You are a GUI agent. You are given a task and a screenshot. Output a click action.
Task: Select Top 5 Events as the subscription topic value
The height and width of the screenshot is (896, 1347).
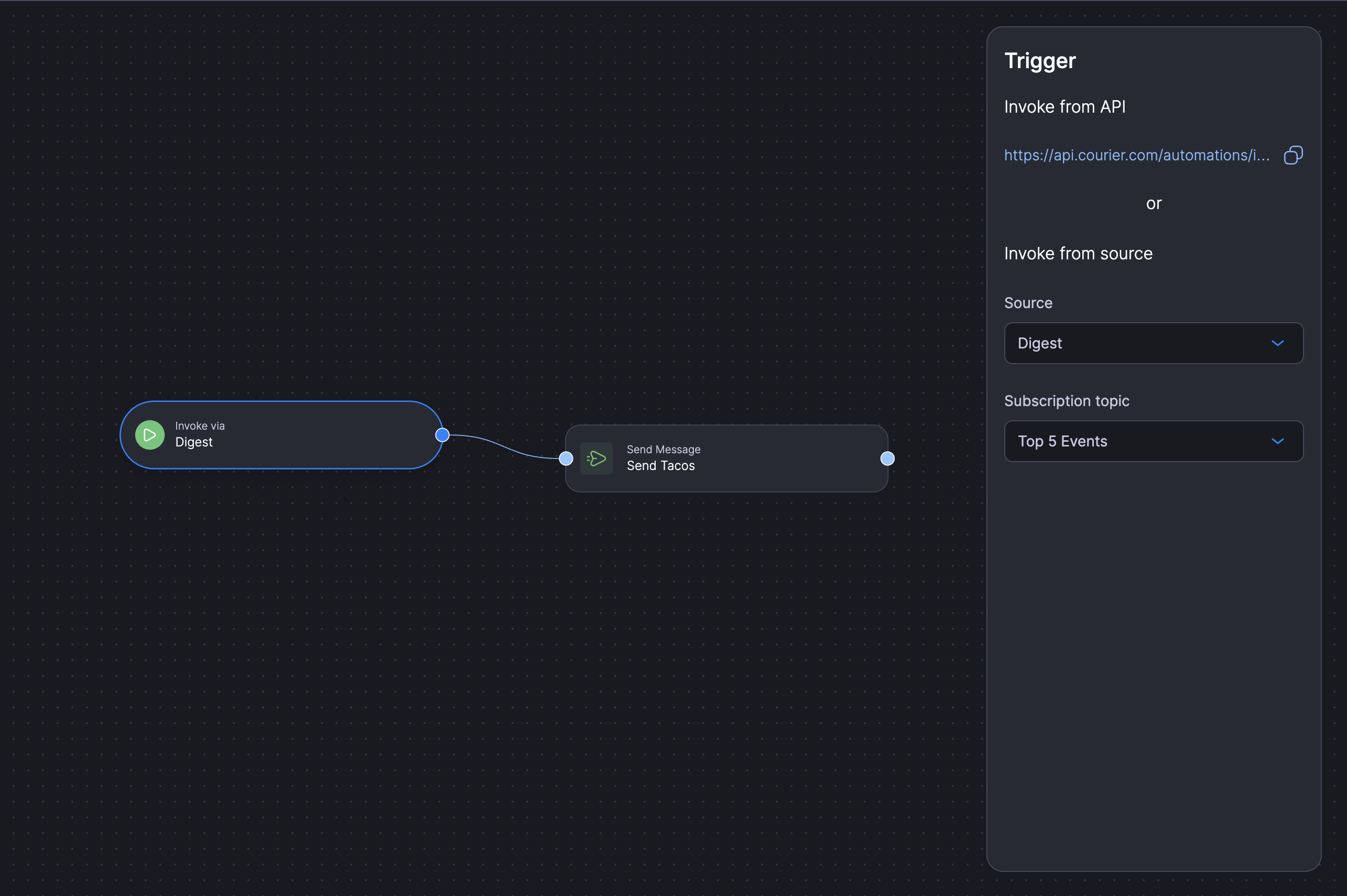1062,441
